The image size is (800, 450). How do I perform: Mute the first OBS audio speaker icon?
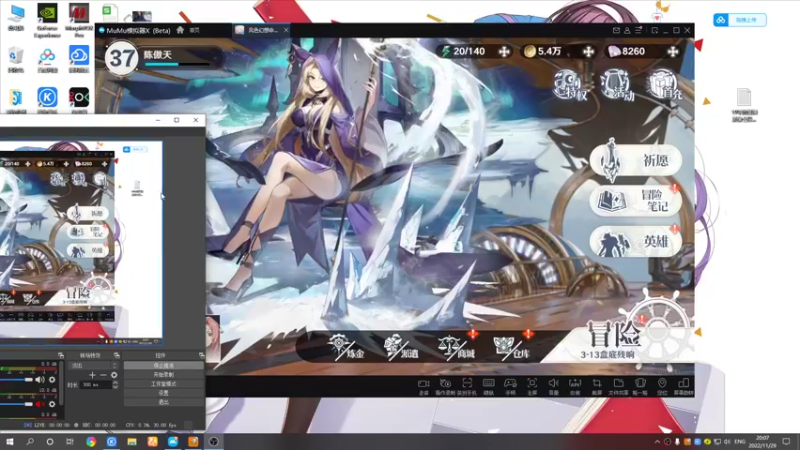(x=40, y=380)
